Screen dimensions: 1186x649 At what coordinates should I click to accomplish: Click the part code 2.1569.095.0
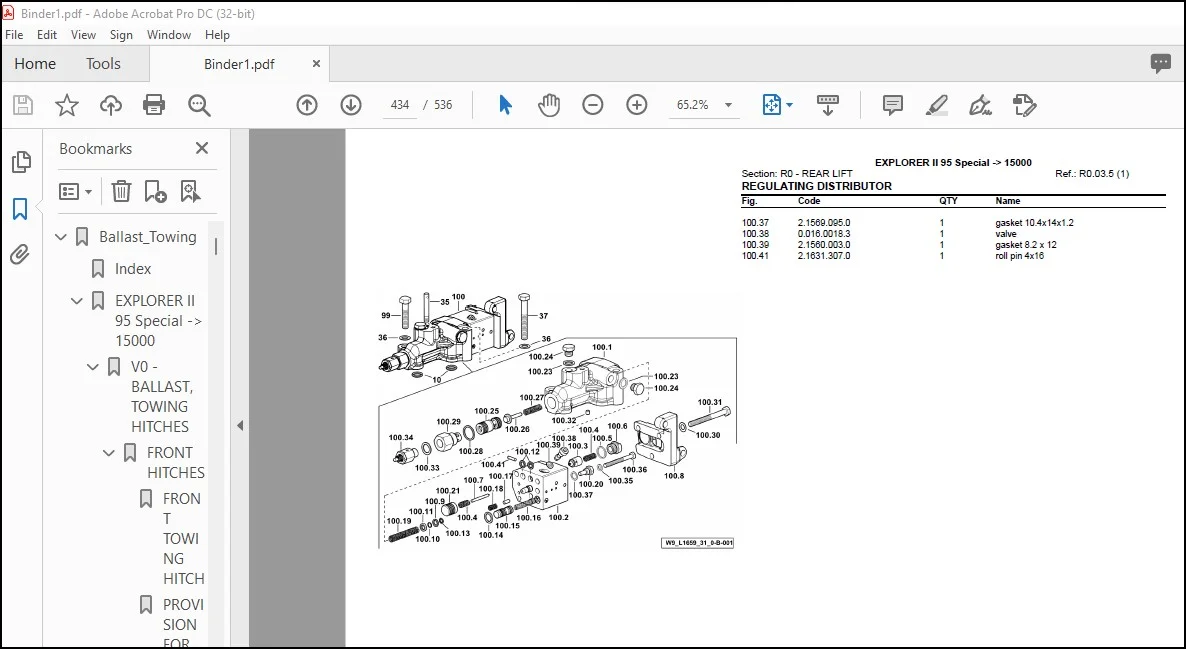pyautogui.click(x=824, y=223)
